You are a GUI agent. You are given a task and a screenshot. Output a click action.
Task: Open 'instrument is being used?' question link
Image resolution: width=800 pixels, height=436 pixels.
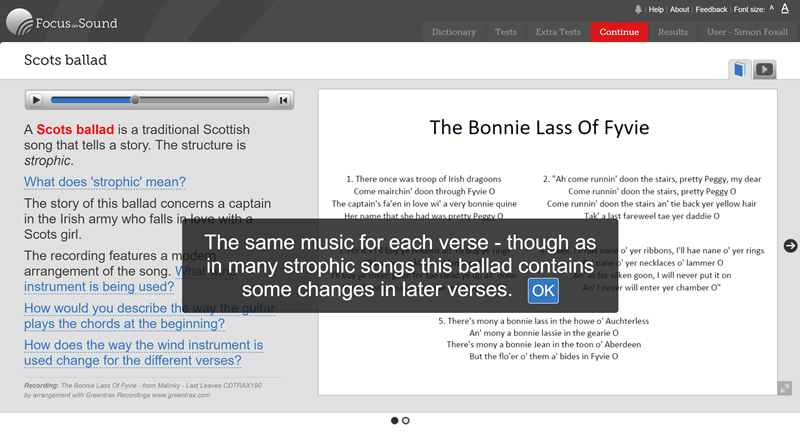point(99,287)
